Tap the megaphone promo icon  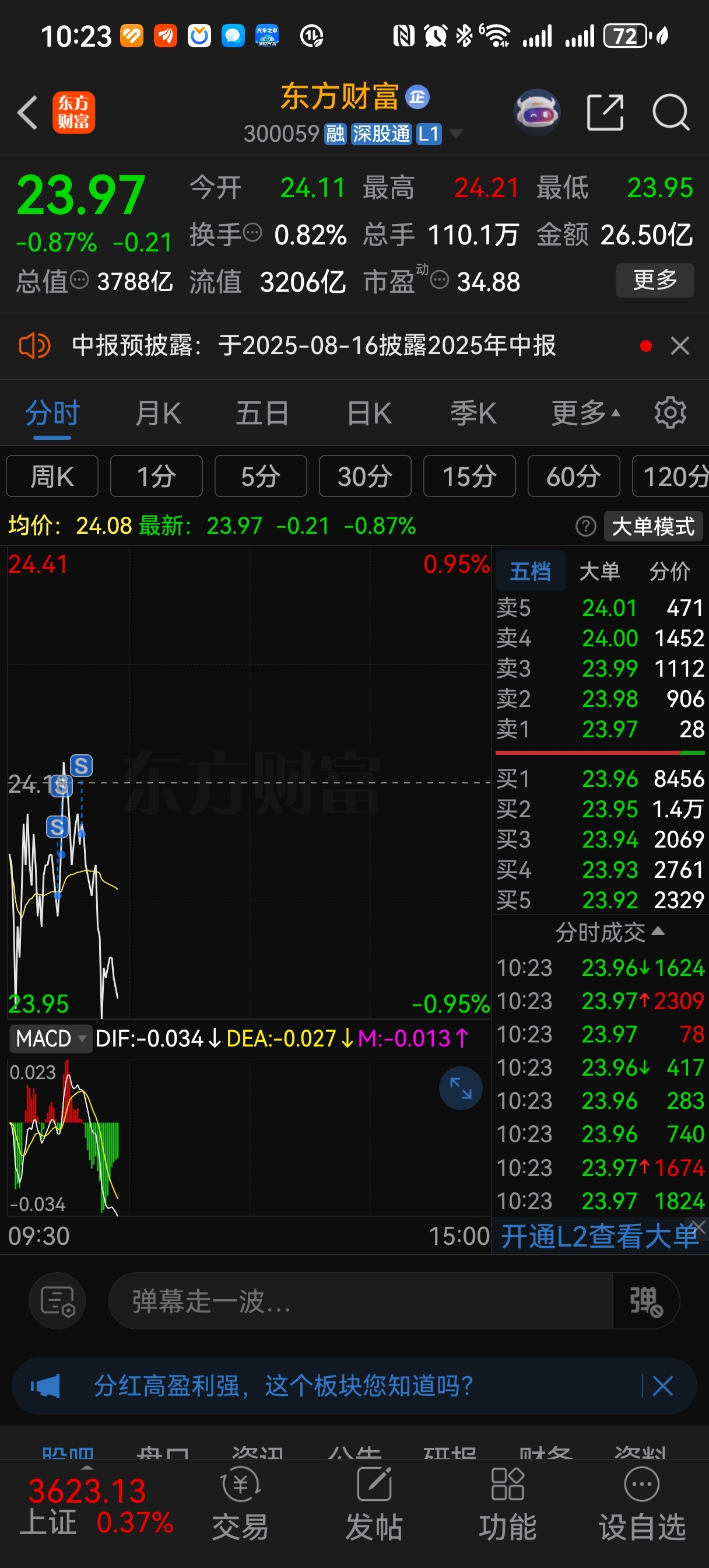[45, 1386]
